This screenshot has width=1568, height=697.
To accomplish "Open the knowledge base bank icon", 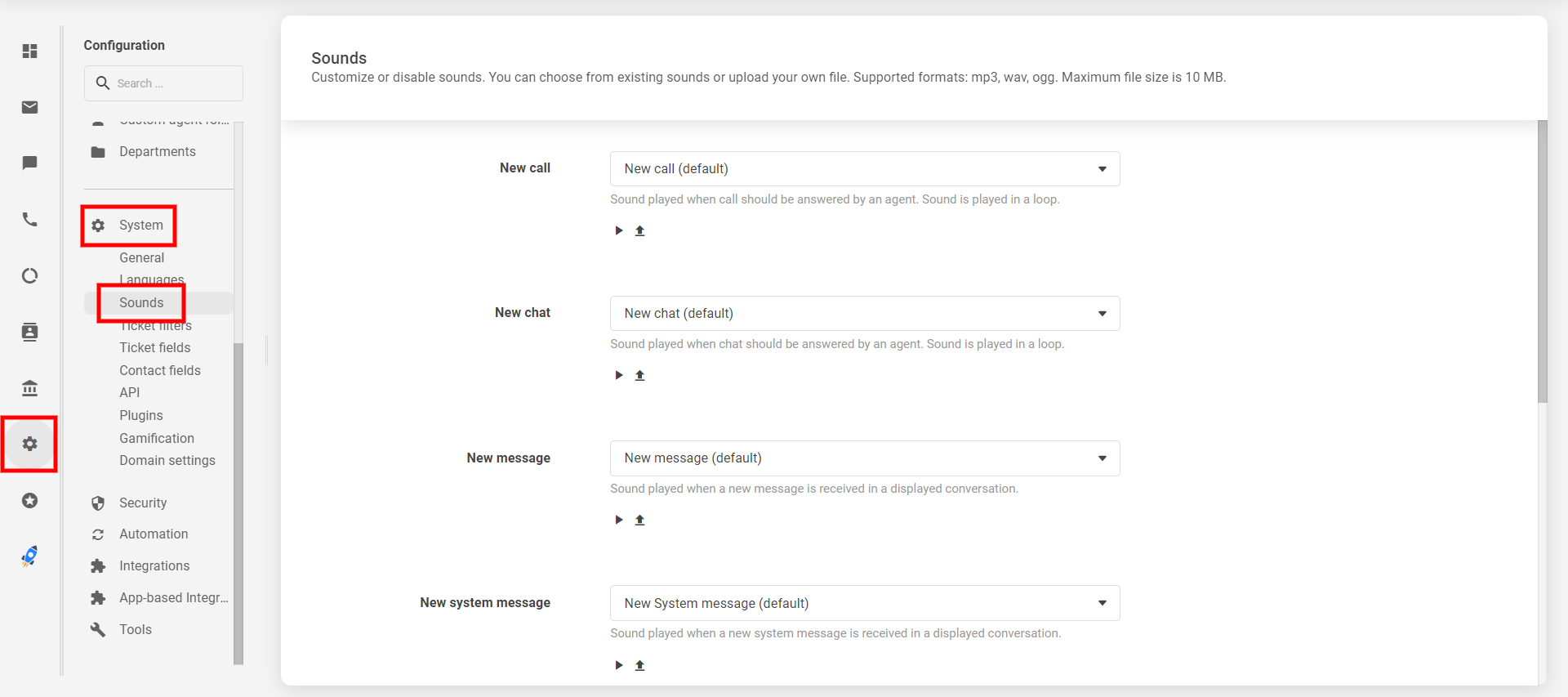I will (x=30, y=388).
